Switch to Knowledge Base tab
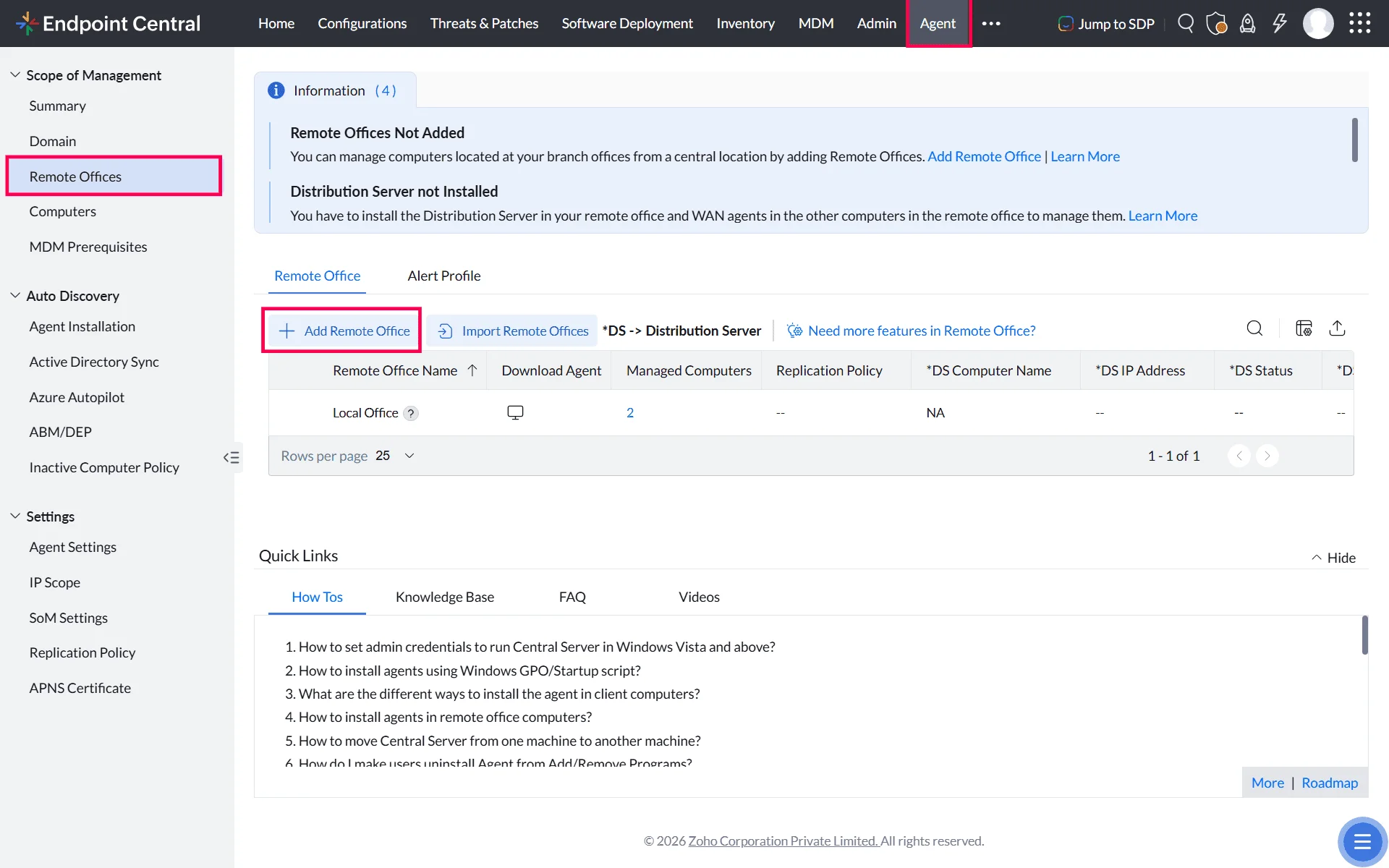This screenshot has width=1389, height=868. pyautogui.click(x=445, y=597)
